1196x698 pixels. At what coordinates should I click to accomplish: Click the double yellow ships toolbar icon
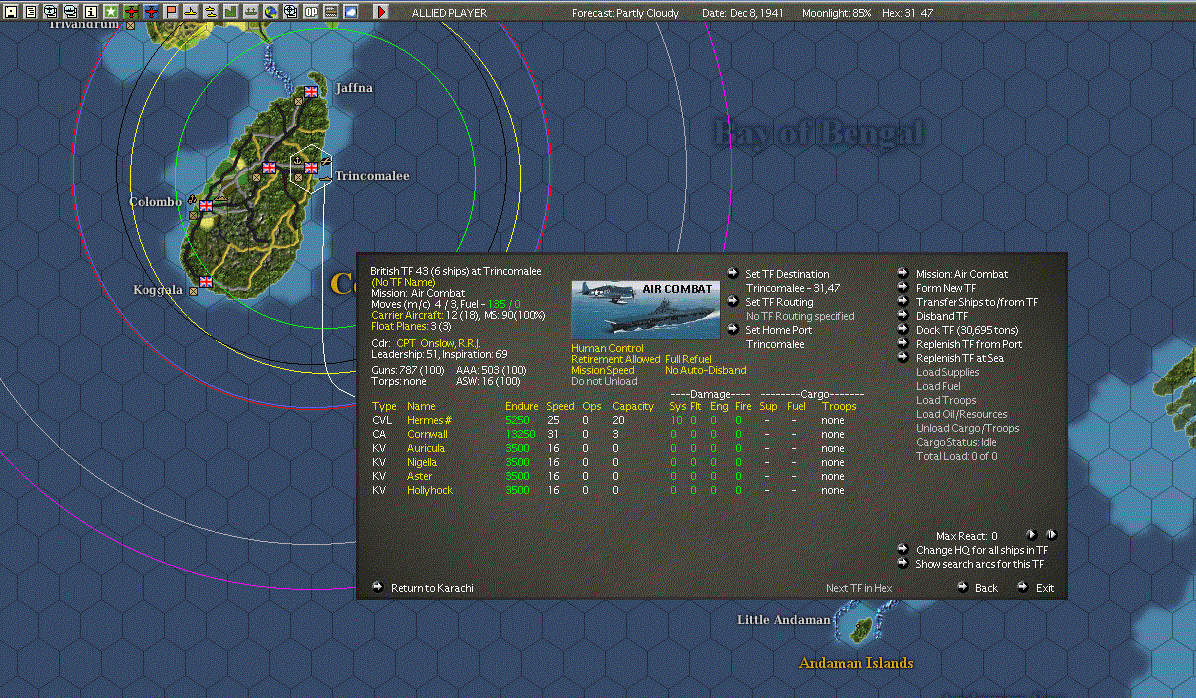coord(211,11)
